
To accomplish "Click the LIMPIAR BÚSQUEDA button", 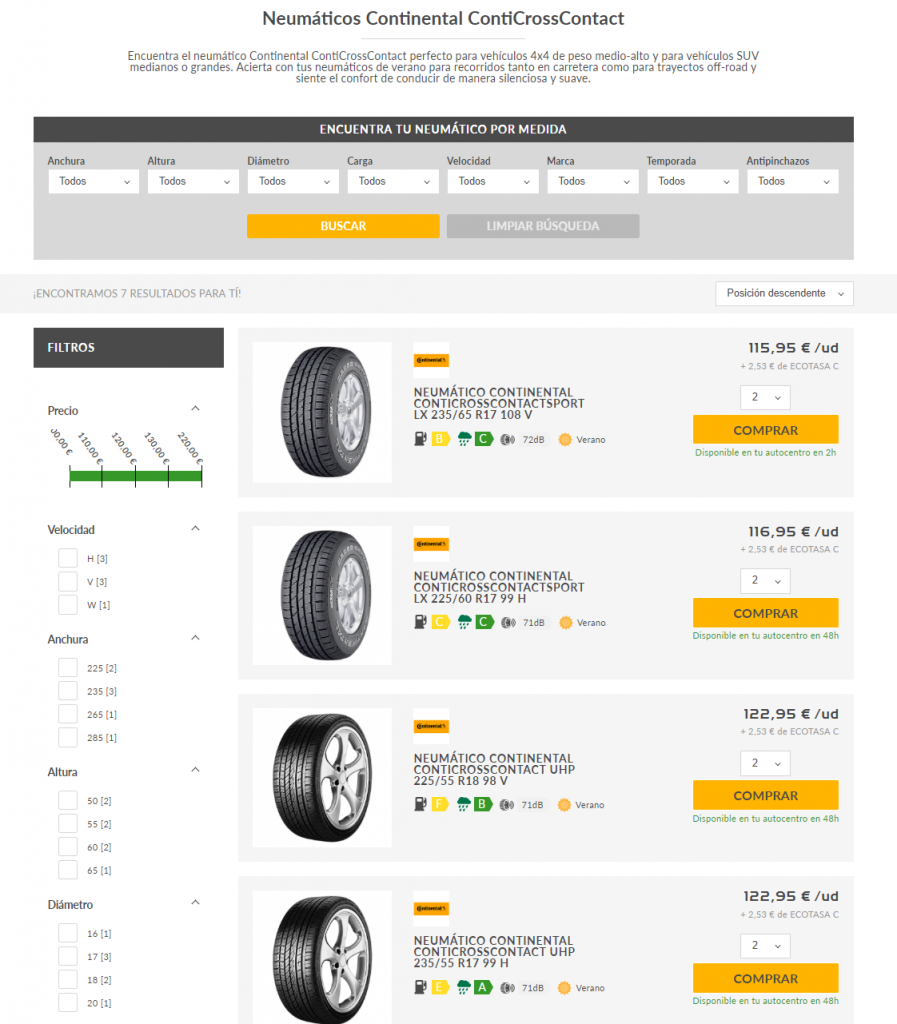I will [x=543, y=226].
